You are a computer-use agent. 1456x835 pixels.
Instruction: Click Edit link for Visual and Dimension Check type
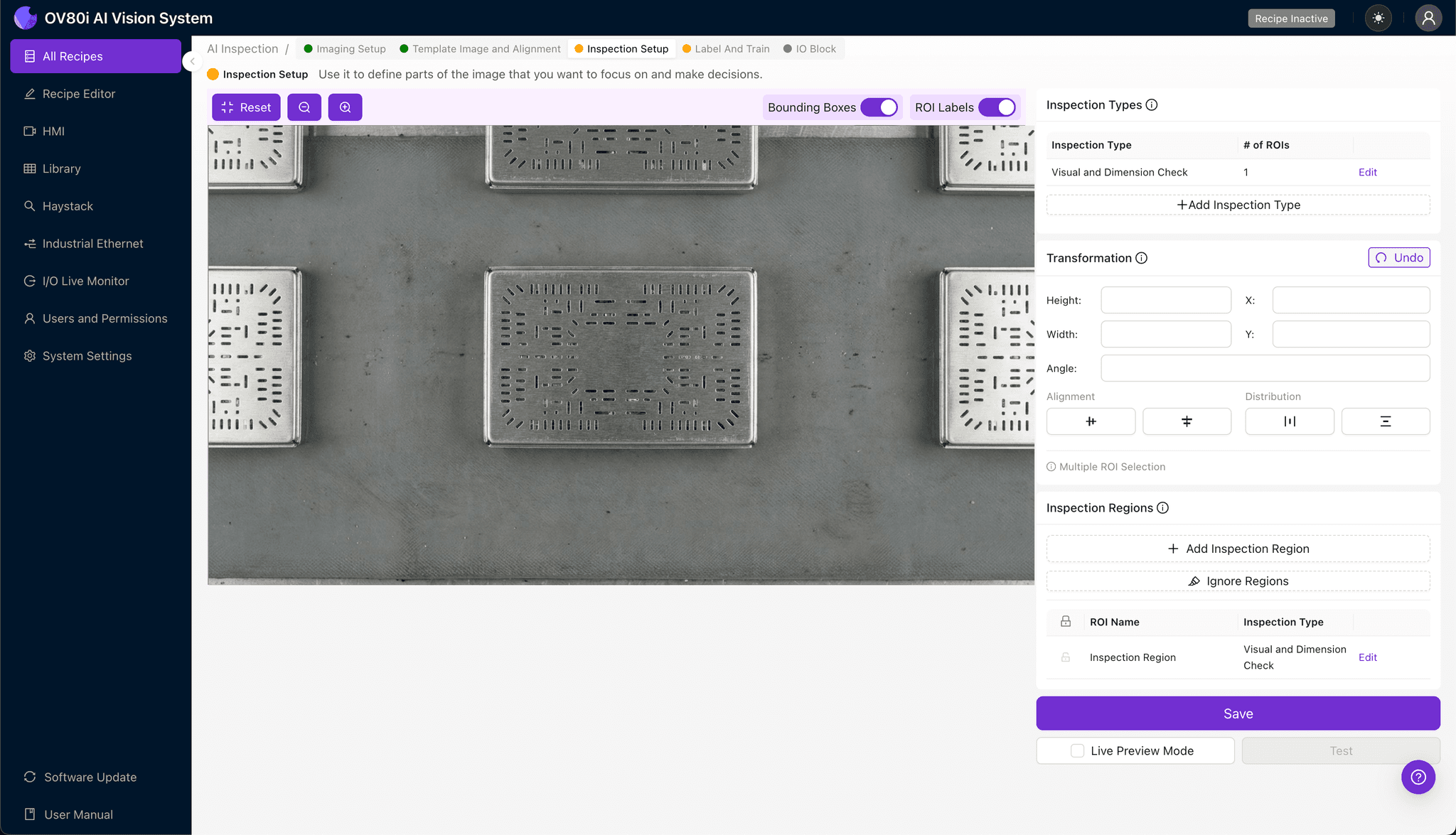[1367, 172]
